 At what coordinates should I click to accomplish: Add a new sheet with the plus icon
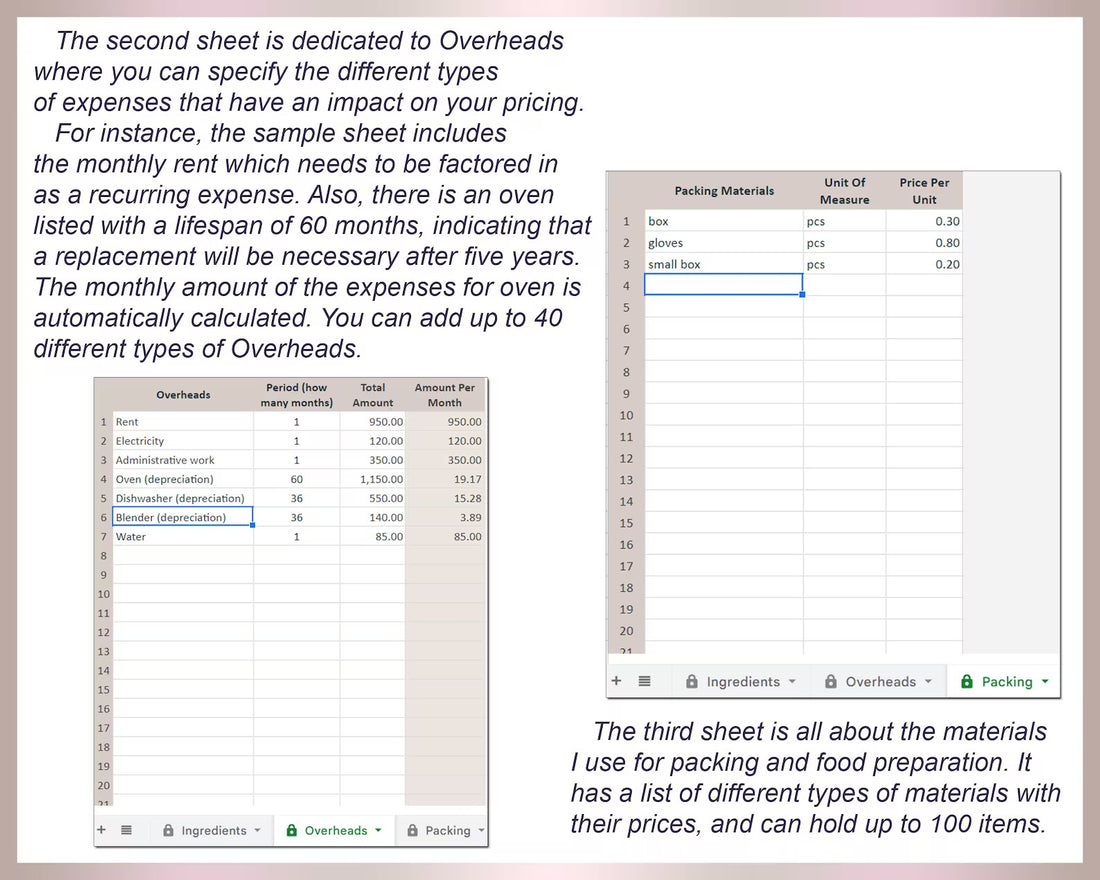pos(101,830)
